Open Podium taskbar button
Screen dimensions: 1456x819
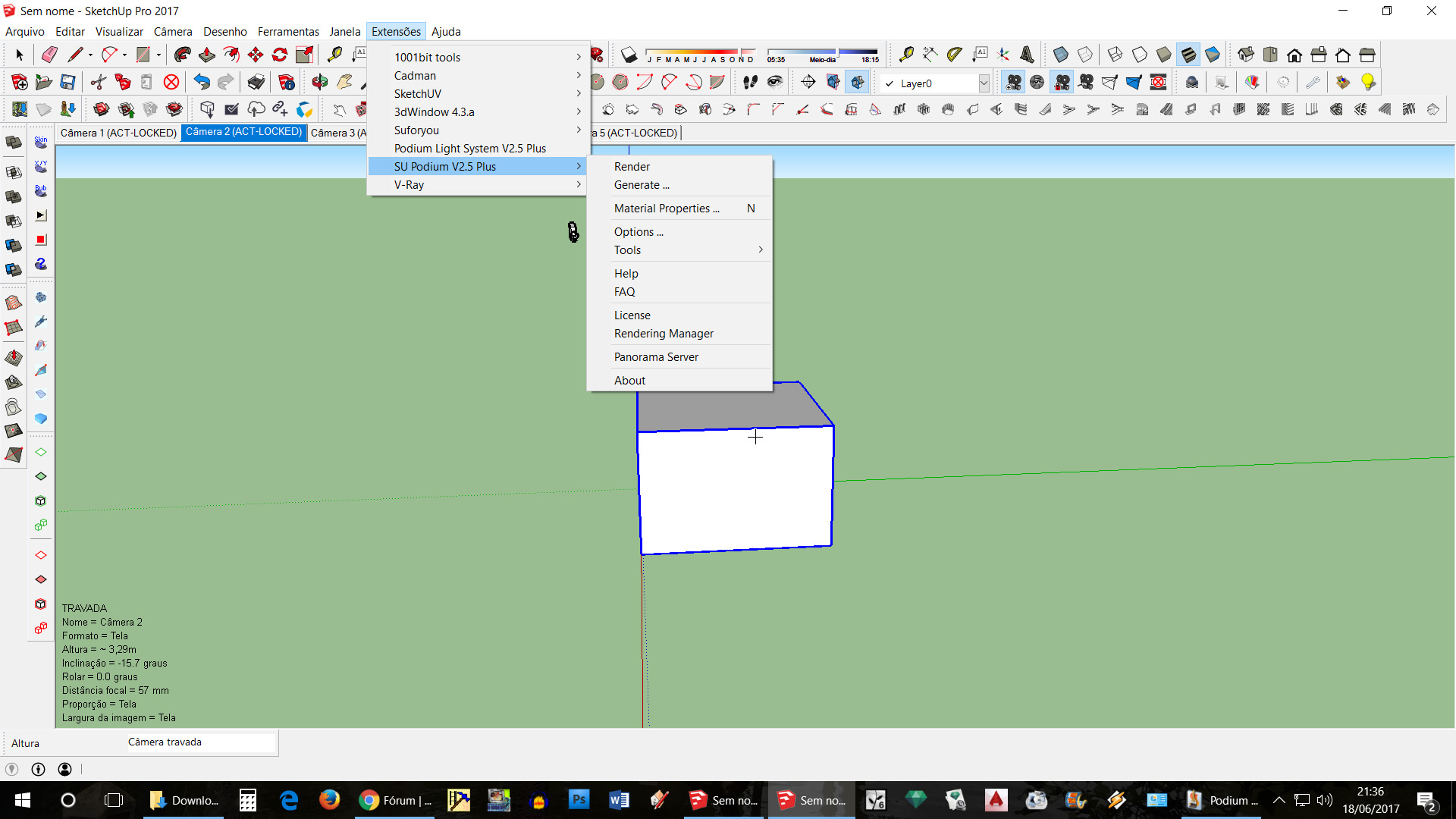tap(1222, 800)
